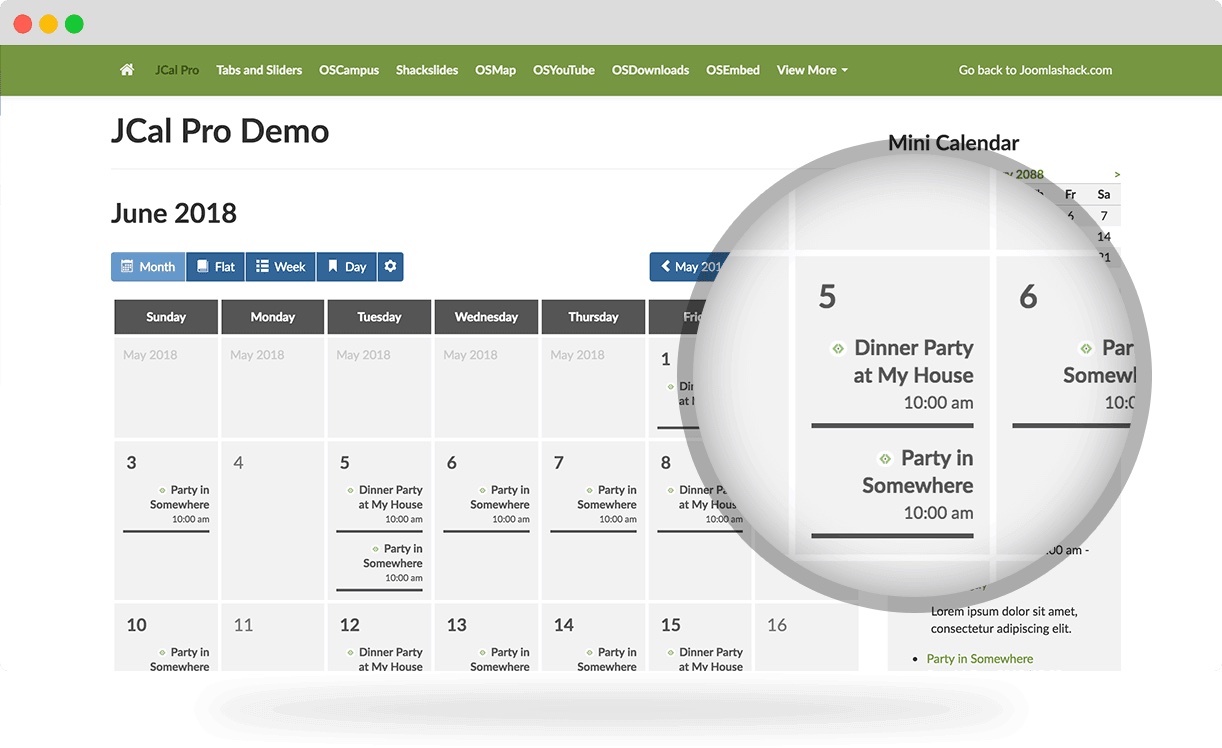Screen dimensions: 1222x748
Task: Switch to Month calendar view
Action: pyautogui.click(x=148, y=267)
